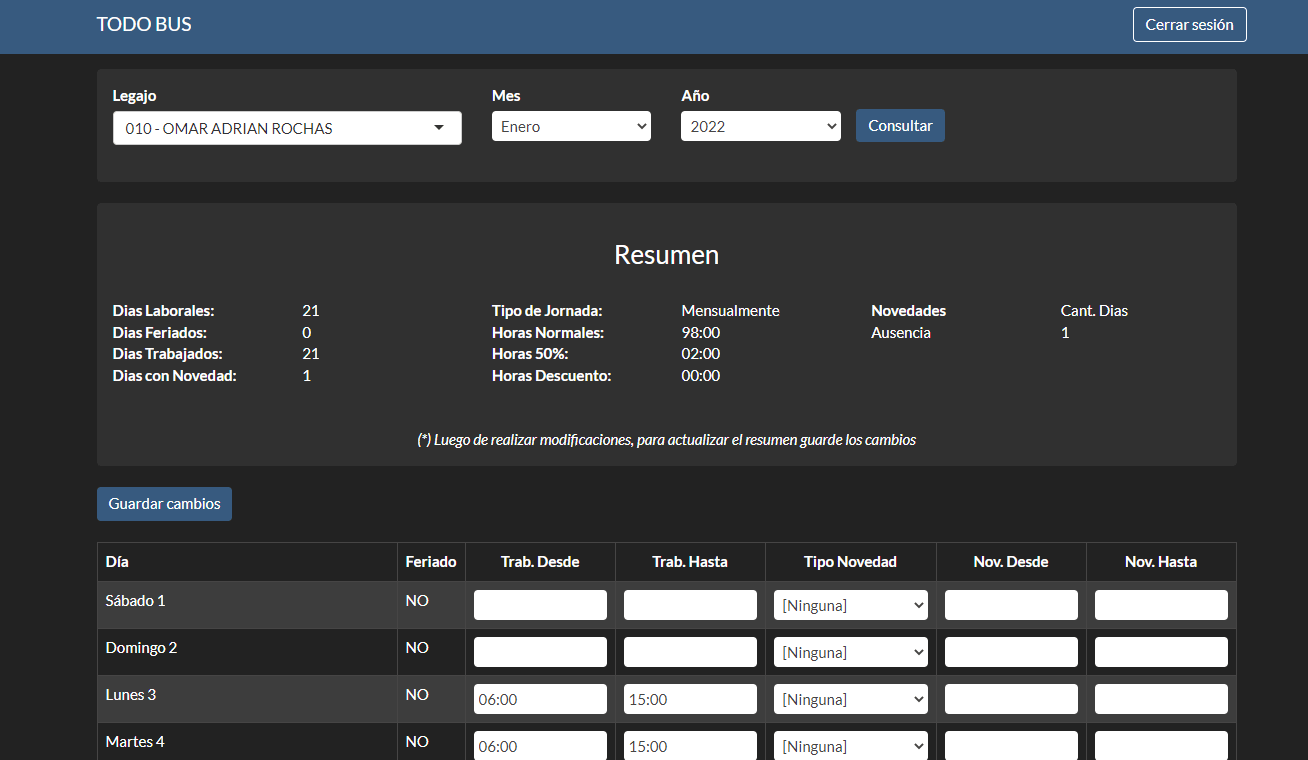The height and width of the screenshot is (760, 1308).
Task: Open the Legajo employee dropdown
Action: (287, 128)
